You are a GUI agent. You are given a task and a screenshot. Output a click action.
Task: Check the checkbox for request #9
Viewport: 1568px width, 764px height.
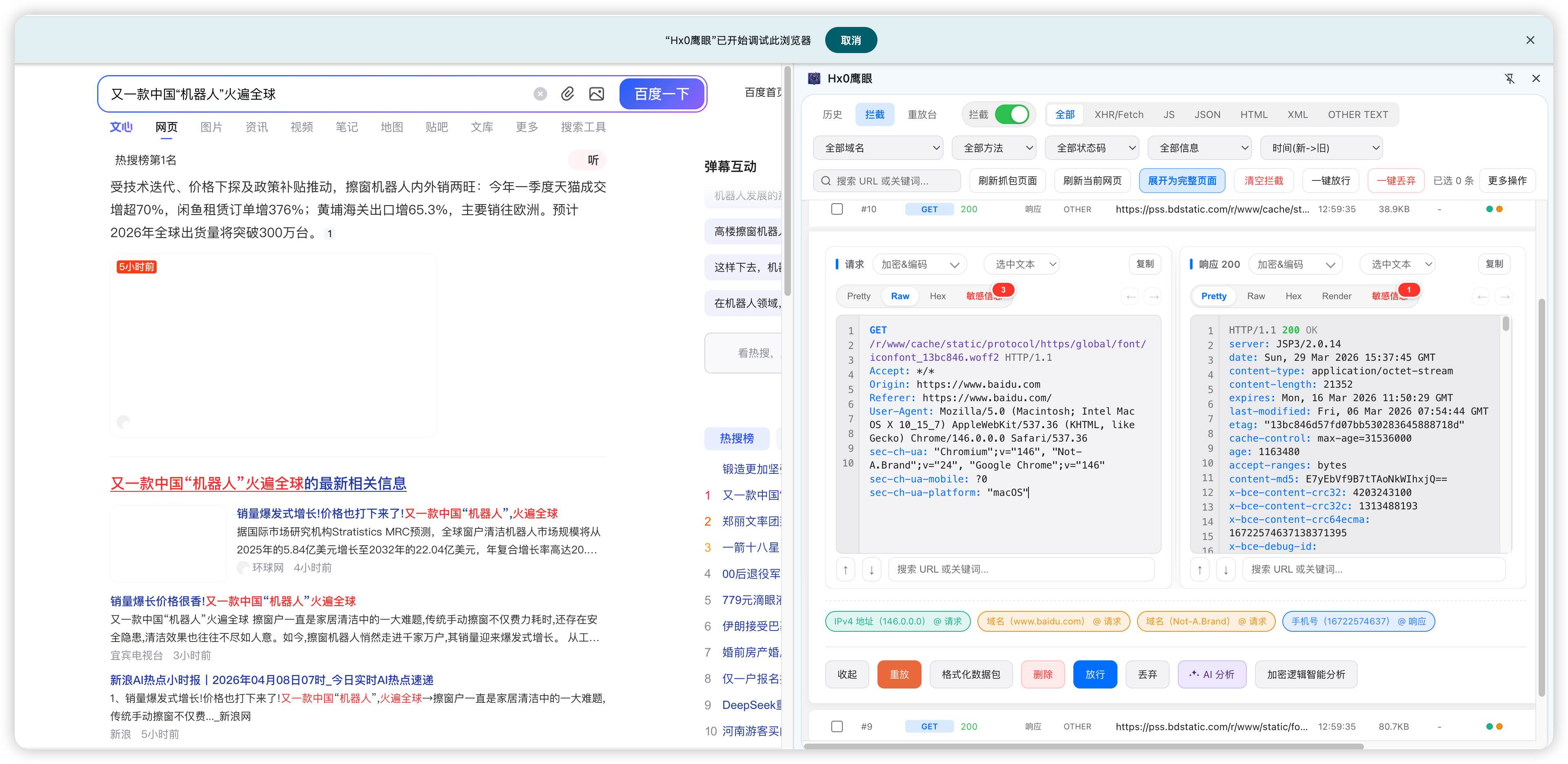click(x=837, y=726)
